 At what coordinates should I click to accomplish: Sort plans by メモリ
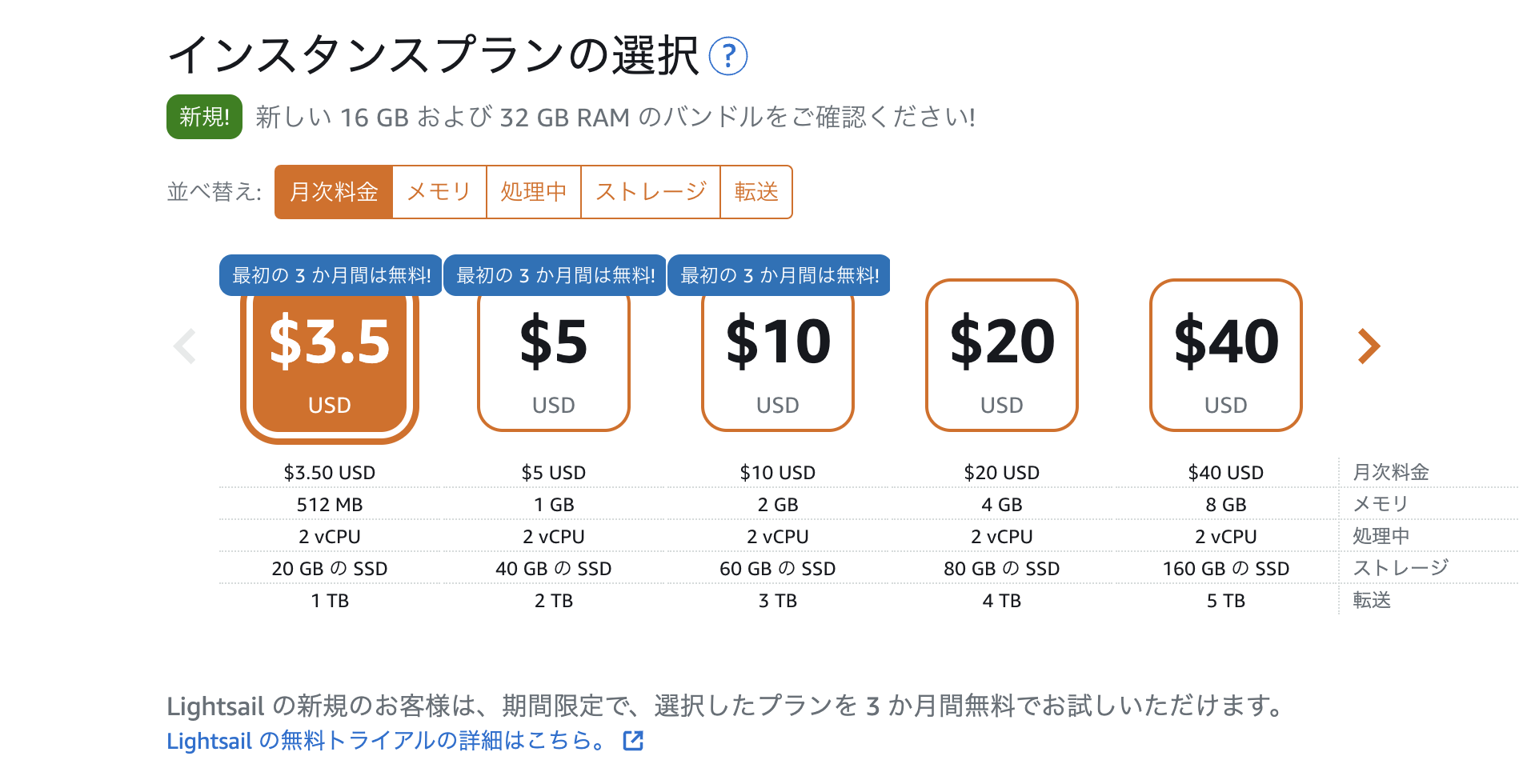click(x=438, y=191)
